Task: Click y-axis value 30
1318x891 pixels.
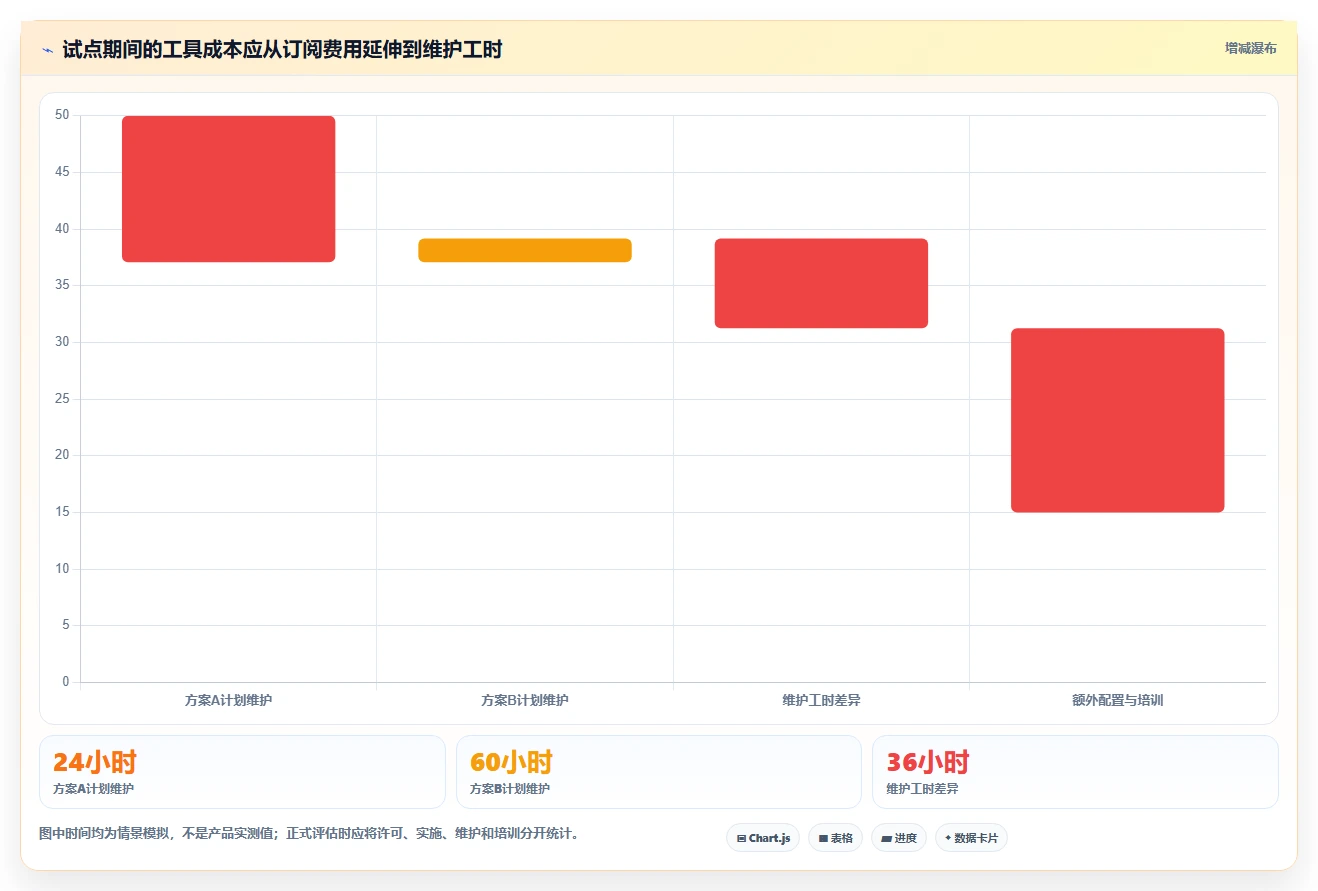Action: pos(63,342)
